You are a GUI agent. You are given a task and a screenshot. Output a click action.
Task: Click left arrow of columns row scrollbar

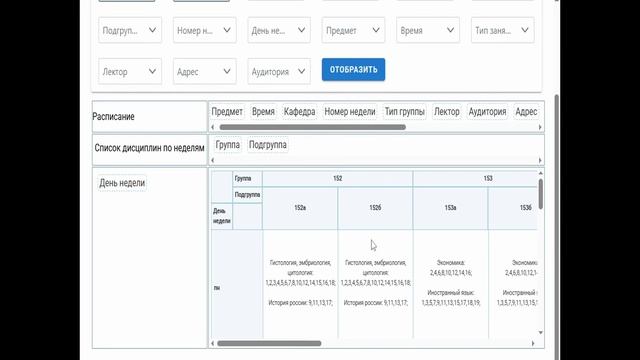coord(213,160)
